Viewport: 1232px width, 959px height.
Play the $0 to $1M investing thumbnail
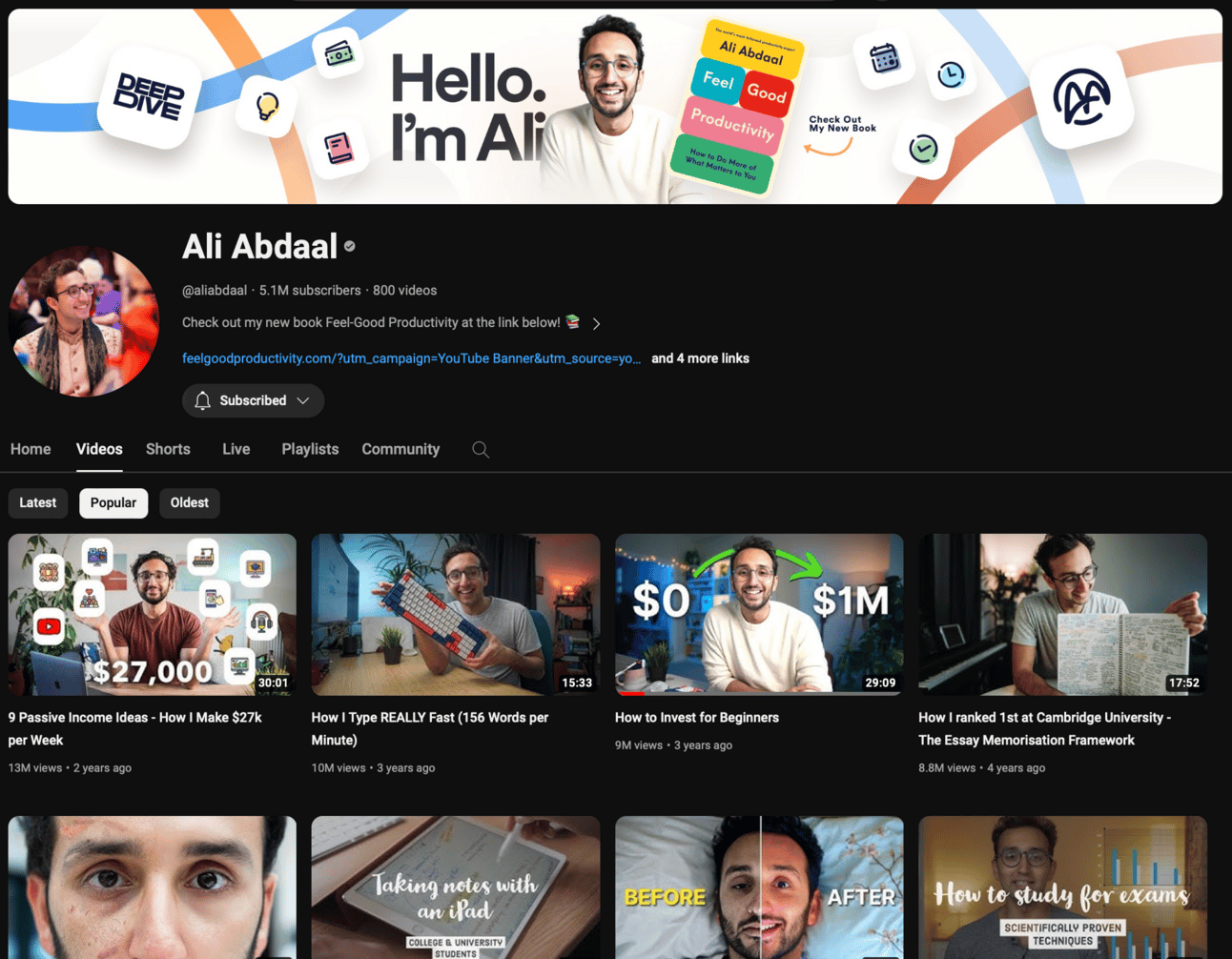click(x=759, y=614)
